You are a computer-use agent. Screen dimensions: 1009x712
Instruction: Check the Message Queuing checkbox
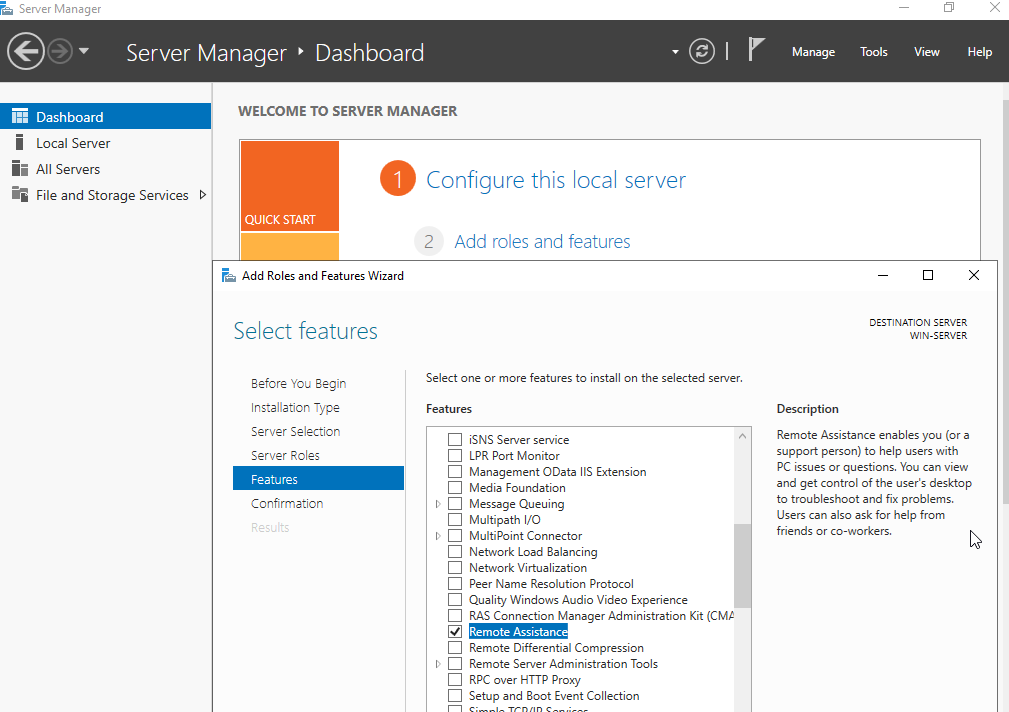pos(455,503)
